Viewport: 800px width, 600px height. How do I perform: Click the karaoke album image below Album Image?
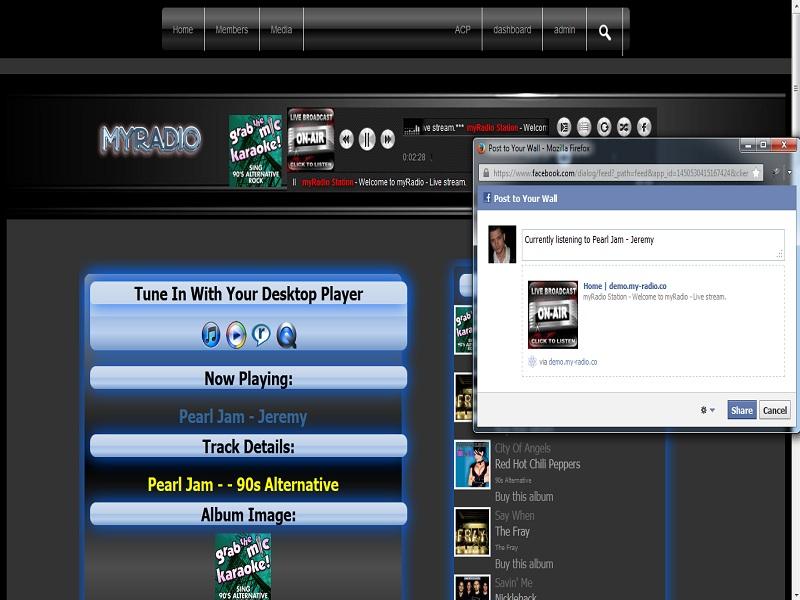tap(243, 567)
